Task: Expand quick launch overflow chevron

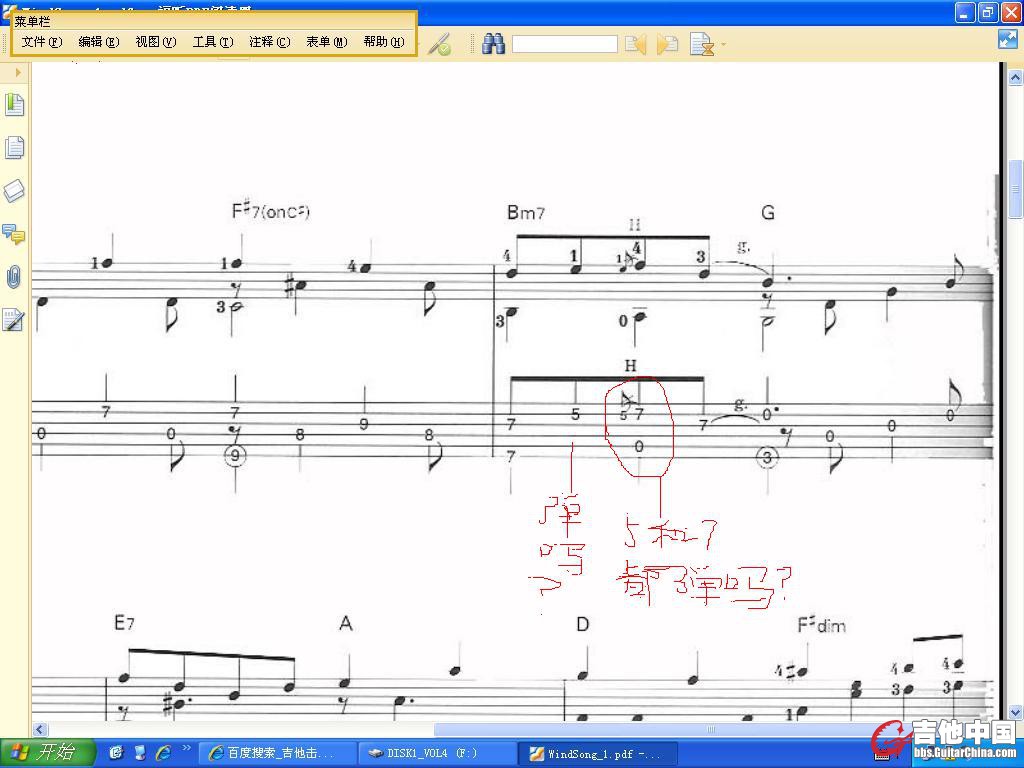Action: tap(186, 747)
